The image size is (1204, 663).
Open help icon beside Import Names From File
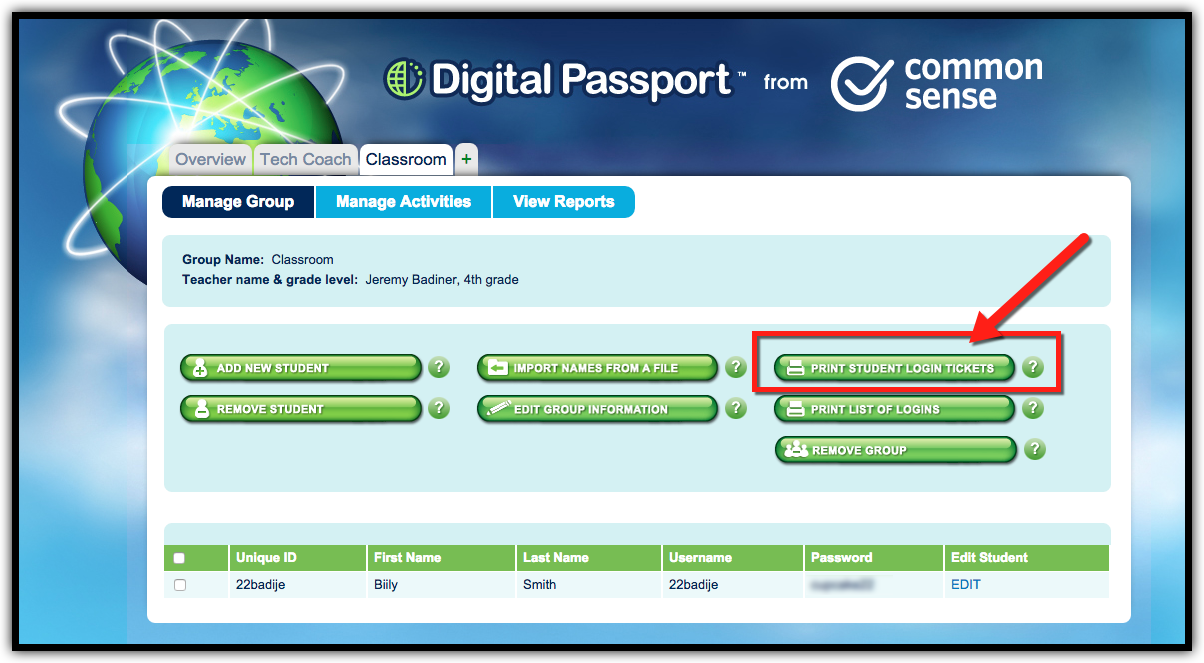tap(736, 368)
